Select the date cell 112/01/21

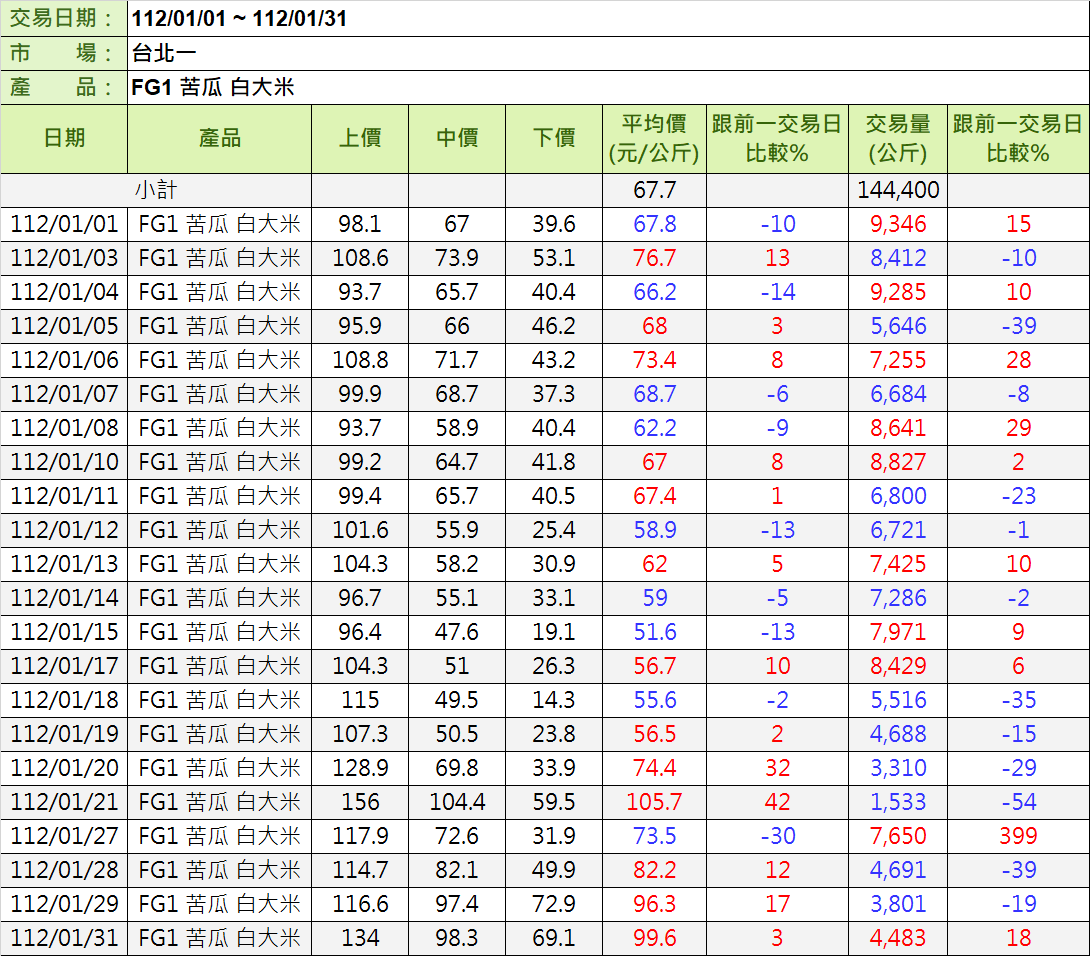[x=64, y=802]
